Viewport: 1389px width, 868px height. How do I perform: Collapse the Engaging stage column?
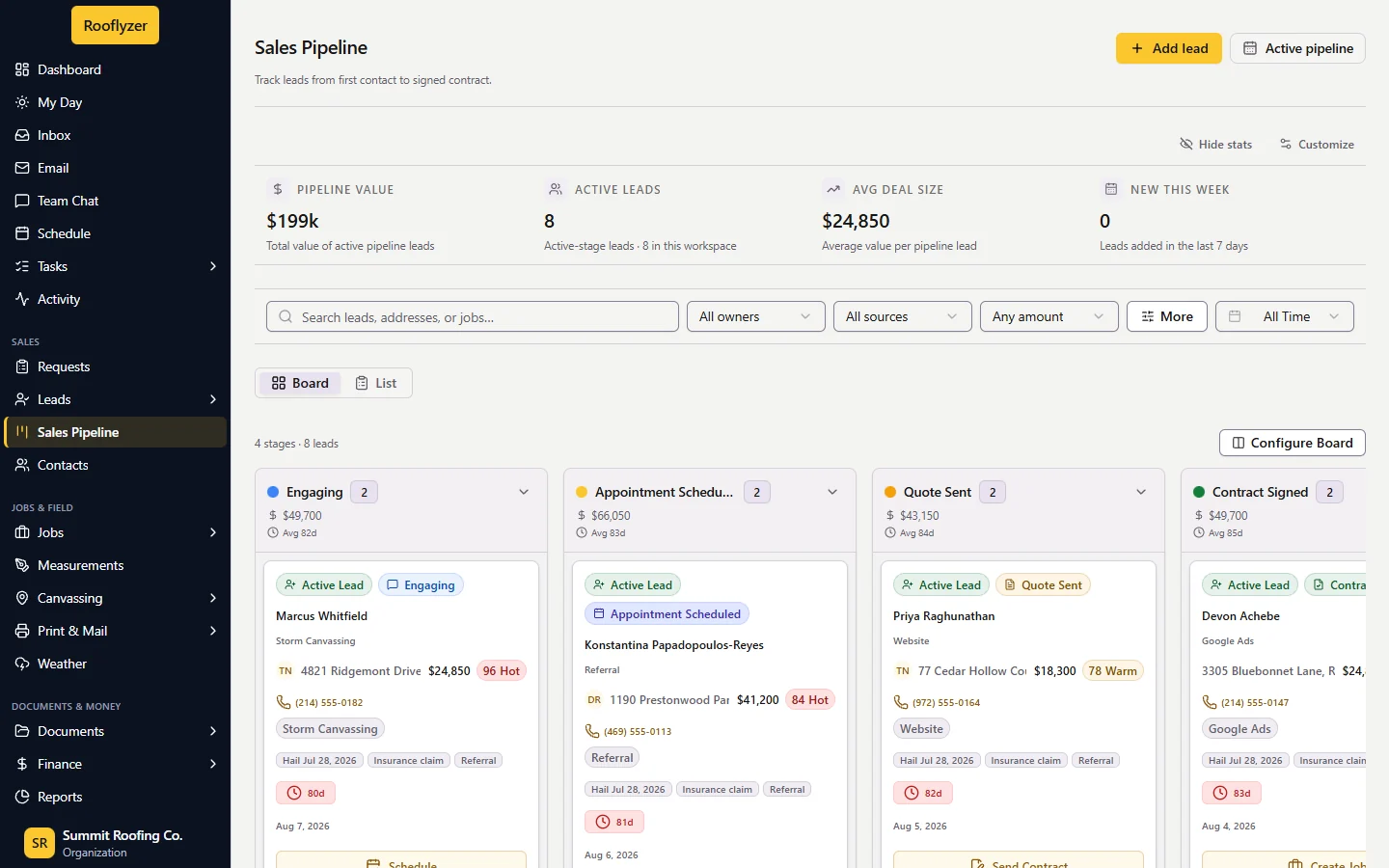coord(524,492)
